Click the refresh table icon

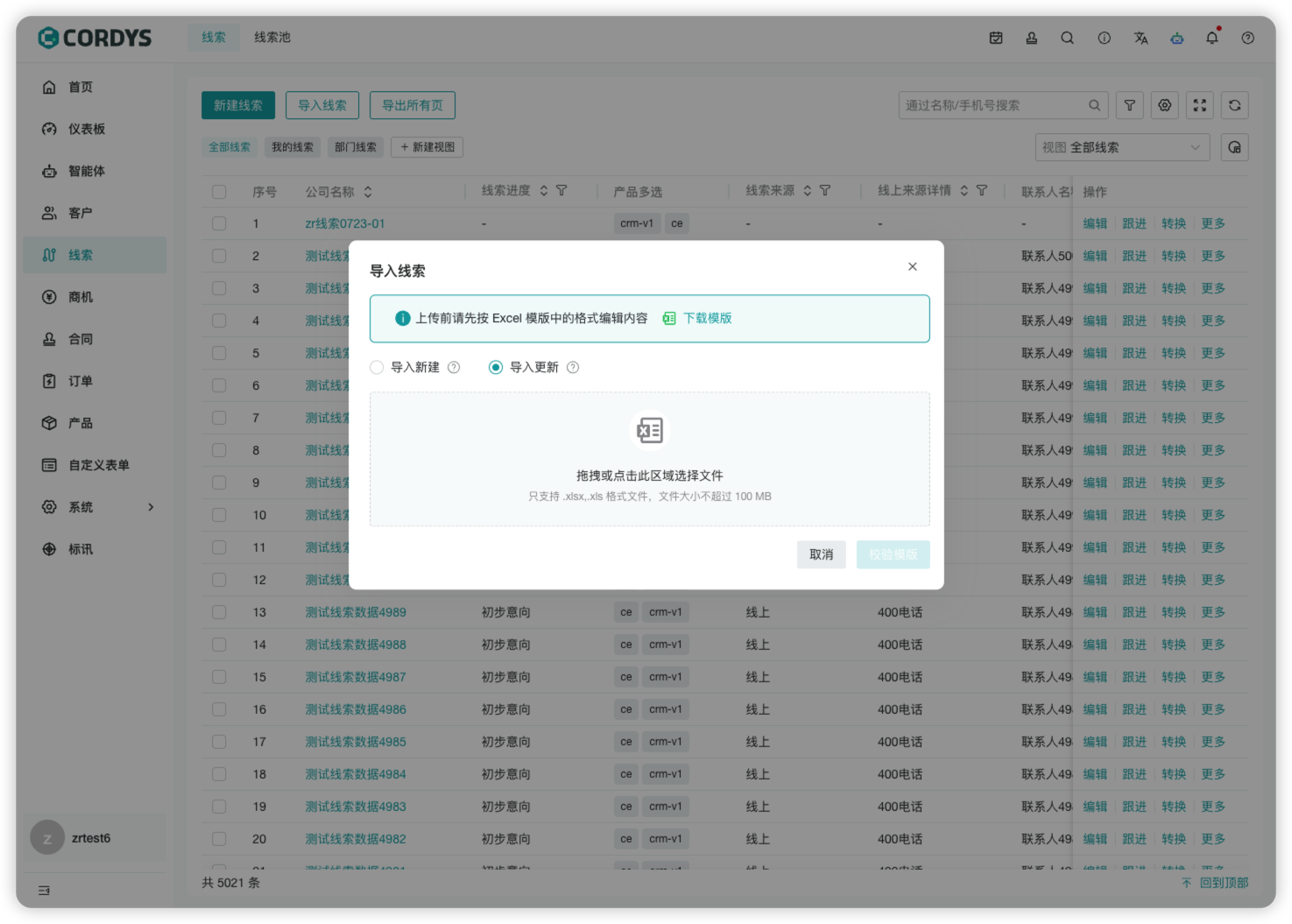(x=1235, y=105)
